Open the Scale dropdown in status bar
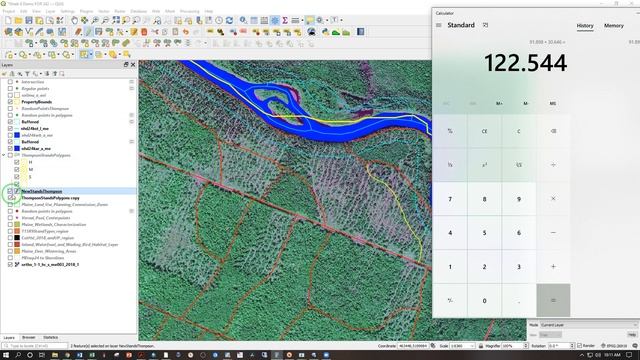The image size is (640, 360). [x=472, y=346]
